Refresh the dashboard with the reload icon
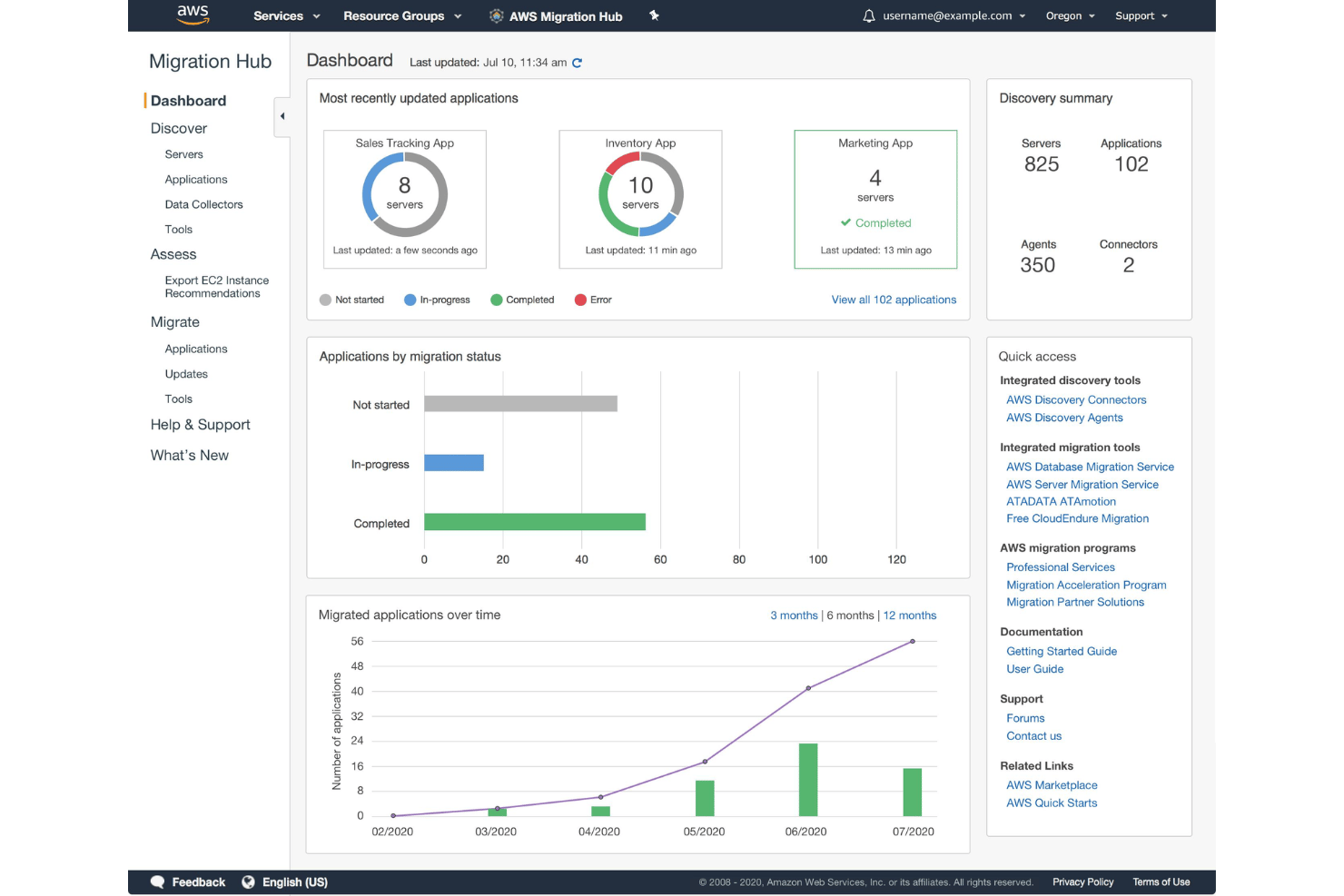This screenshot has height=896, width=1344. point(577,63)
